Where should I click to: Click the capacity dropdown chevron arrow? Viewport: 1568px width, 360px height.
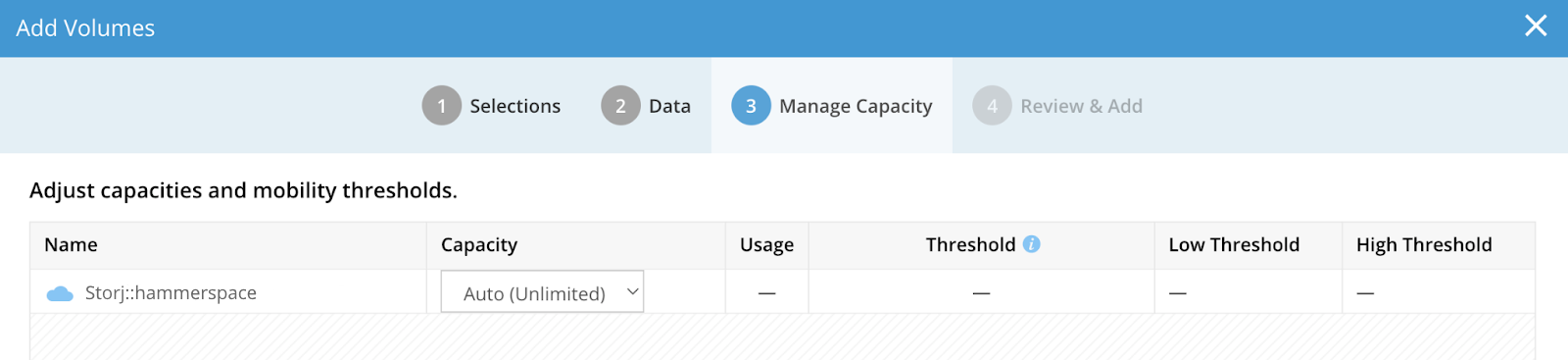pos(632,292)
